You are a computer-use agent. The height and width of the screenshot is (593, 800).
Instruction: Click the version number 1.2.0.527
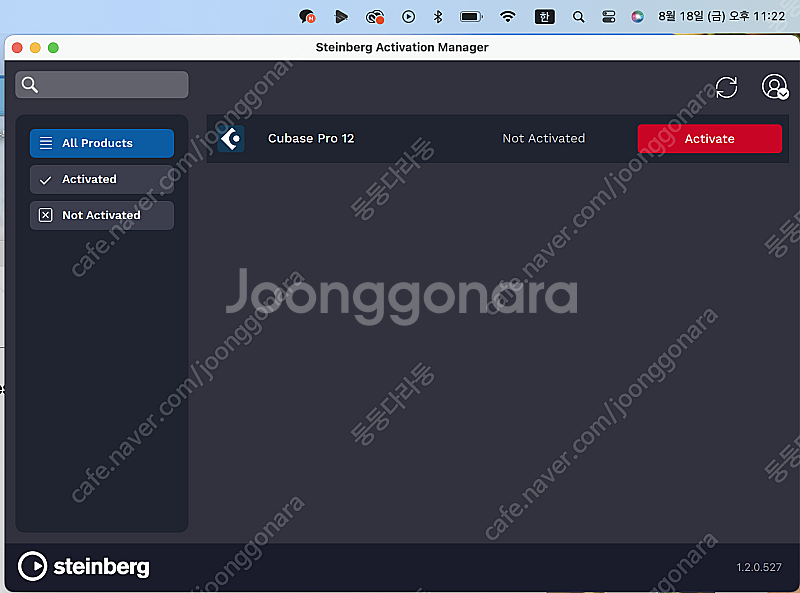[759, 567]
